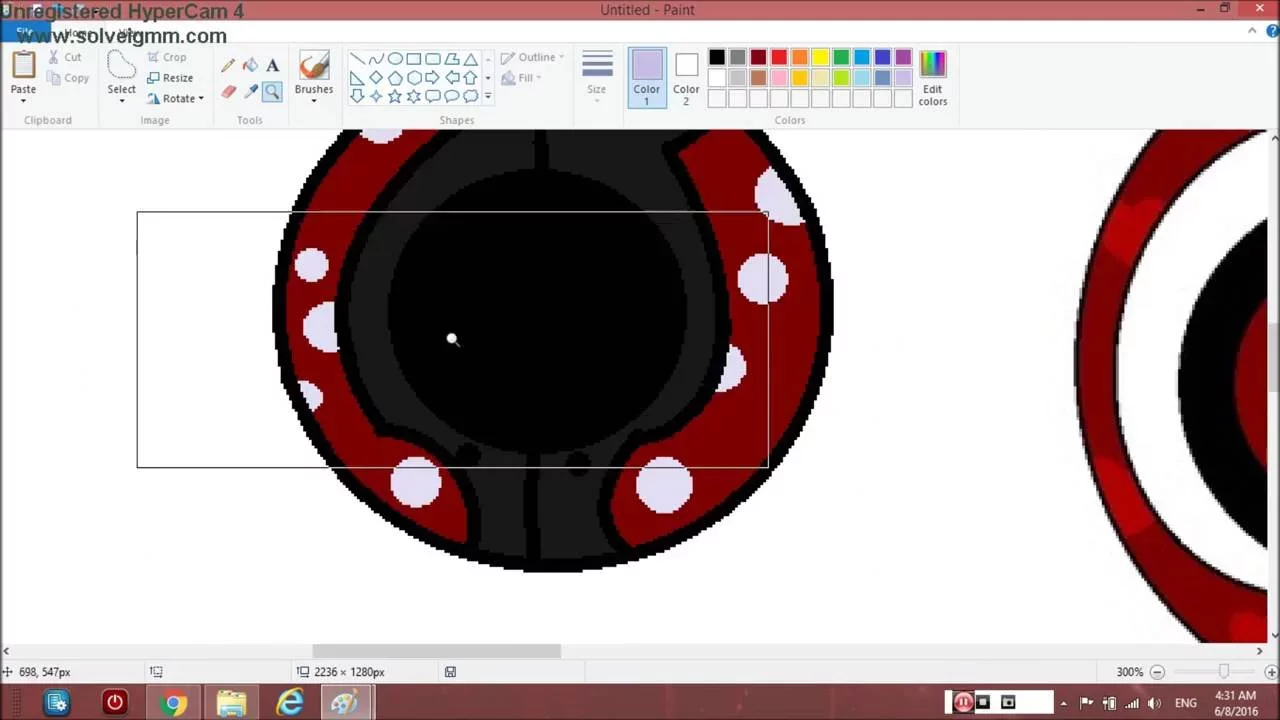Image resolution: width=1280 pixels, height=720 pixels.
Task: Choose the Four-point star shape
Action: click(x=377, y=96)
